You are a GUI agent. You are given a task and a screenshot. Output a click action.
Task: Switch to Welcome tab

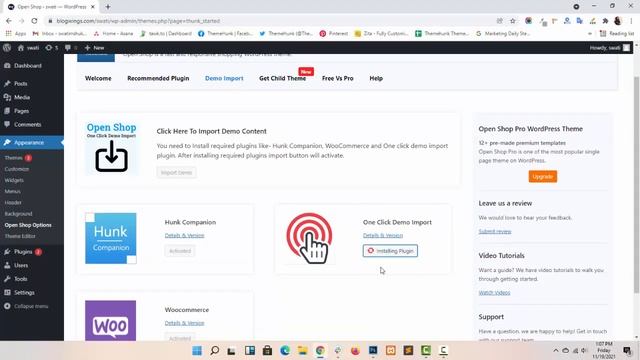pos(98,78)
